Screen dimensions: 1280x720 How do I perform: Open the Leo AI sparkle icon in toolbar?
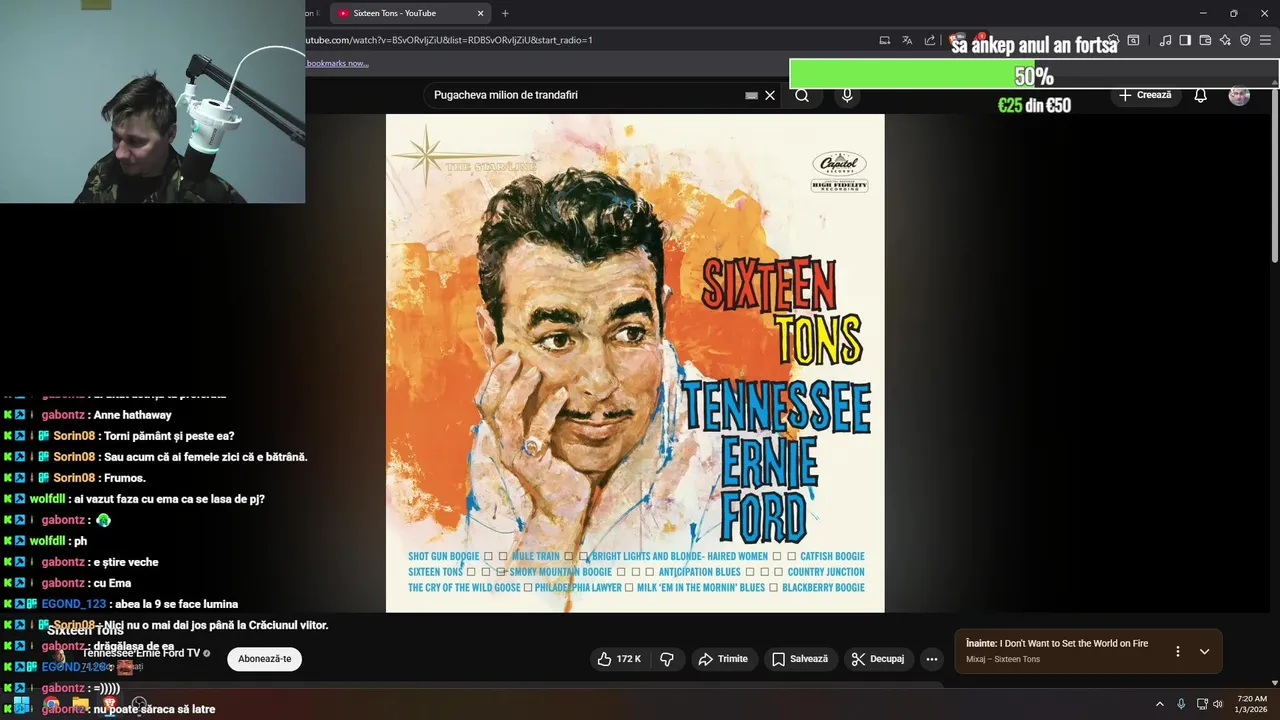click(x=1225, y=40)
